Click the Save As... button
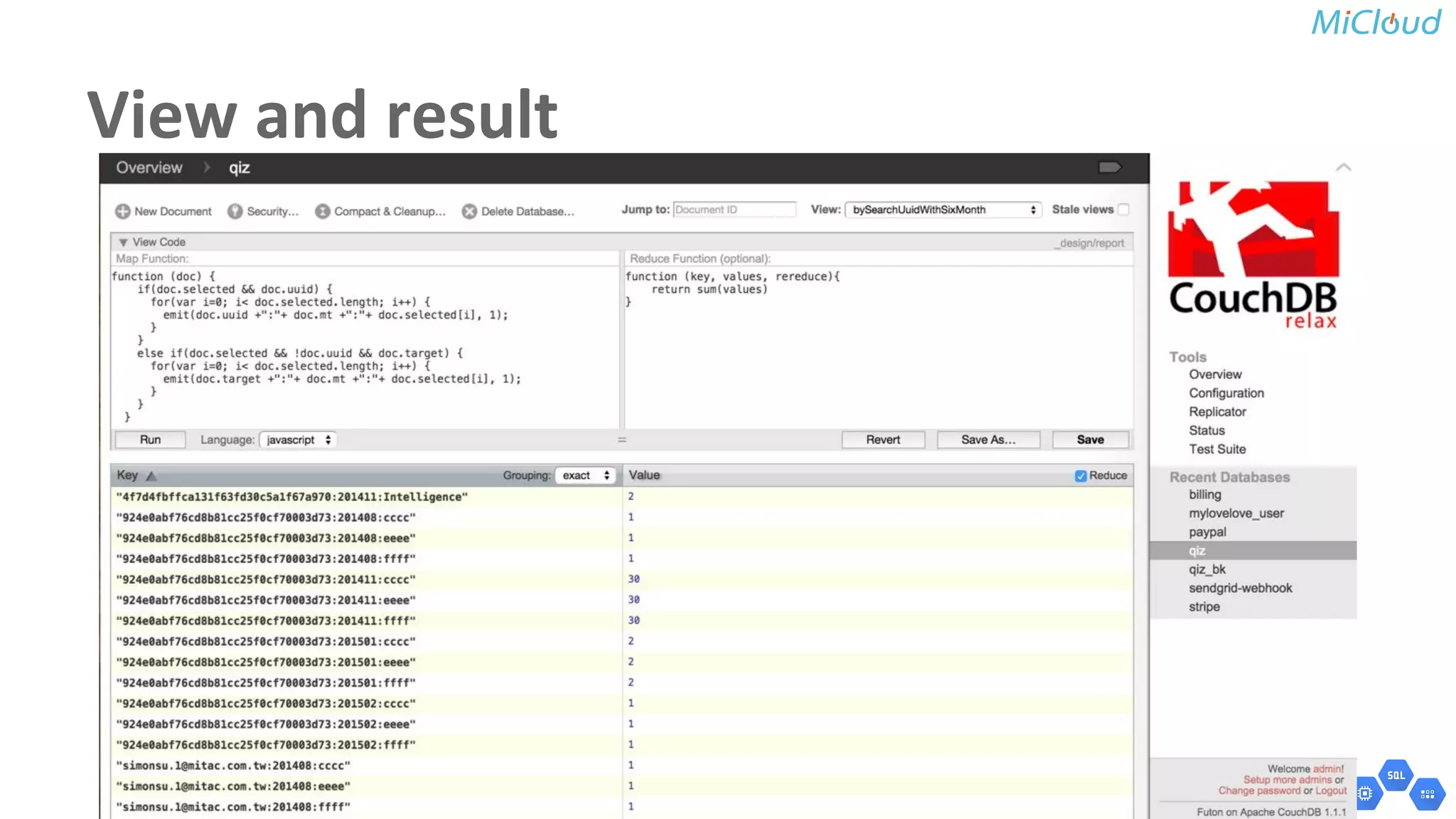 pos(987,440)
